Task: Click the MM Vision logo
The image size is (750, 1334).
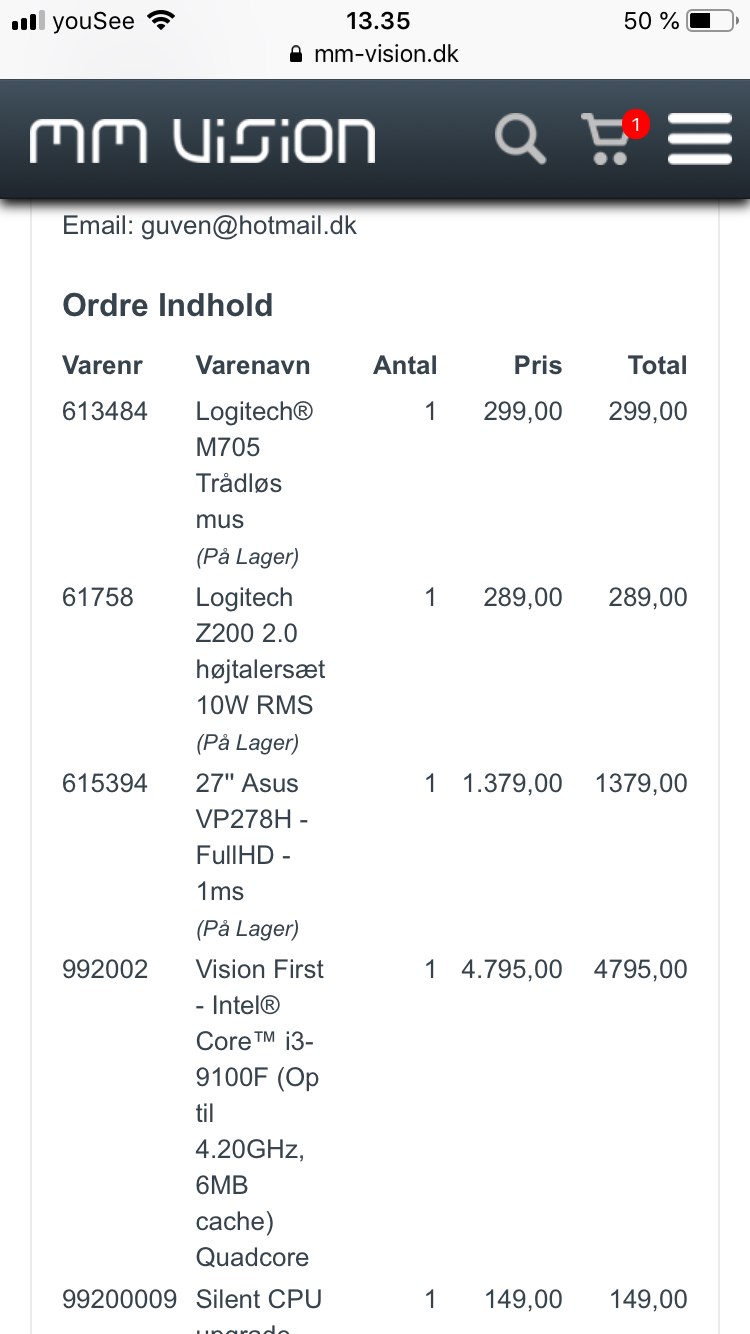Action: coord(202,141)
